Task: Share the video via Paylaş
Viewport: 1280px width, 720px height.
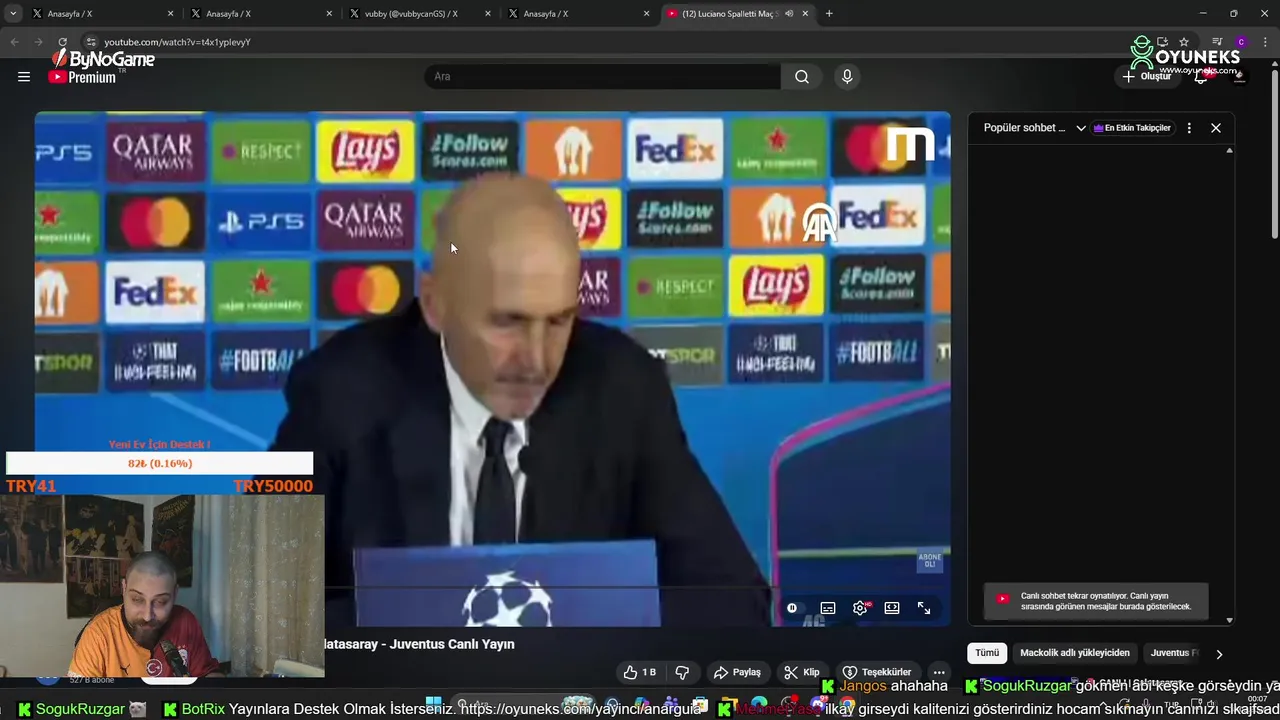Action: click(737, 672)
